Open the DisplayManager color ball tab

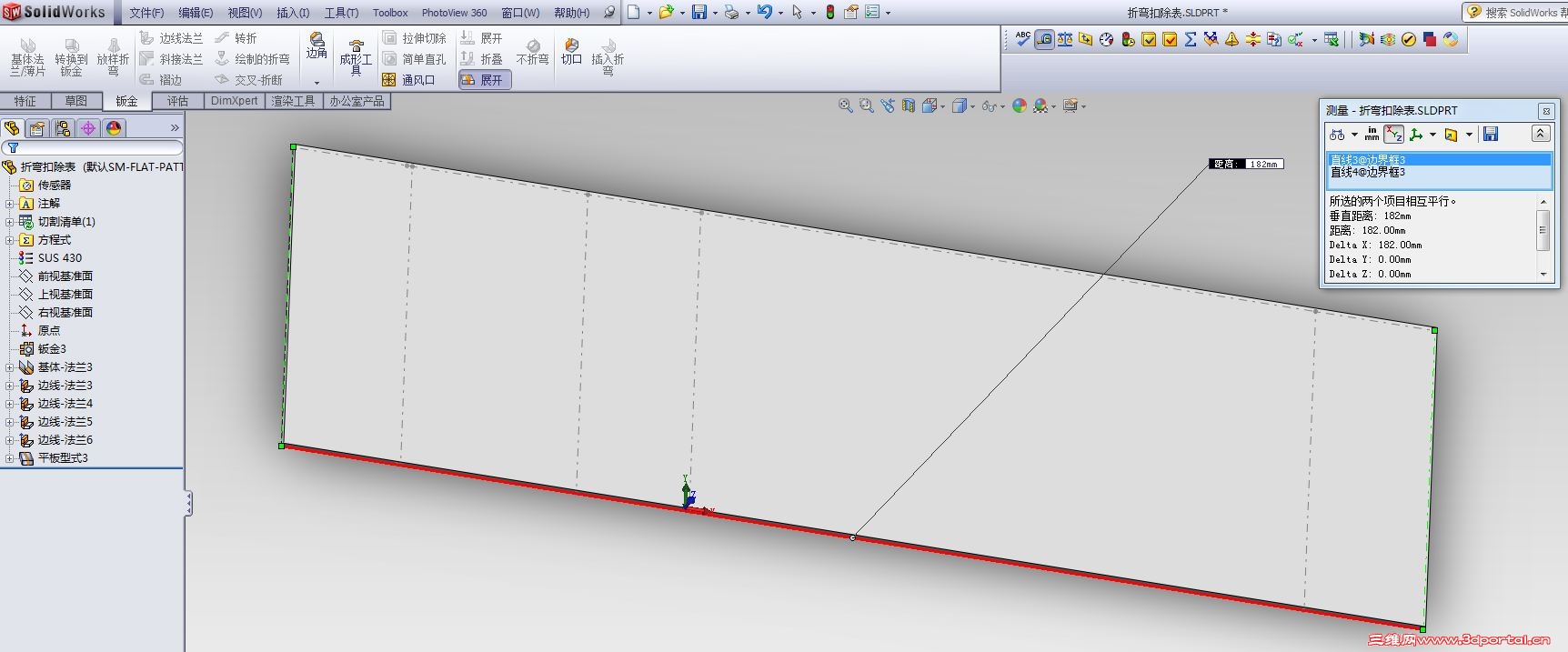coord(114,128)
